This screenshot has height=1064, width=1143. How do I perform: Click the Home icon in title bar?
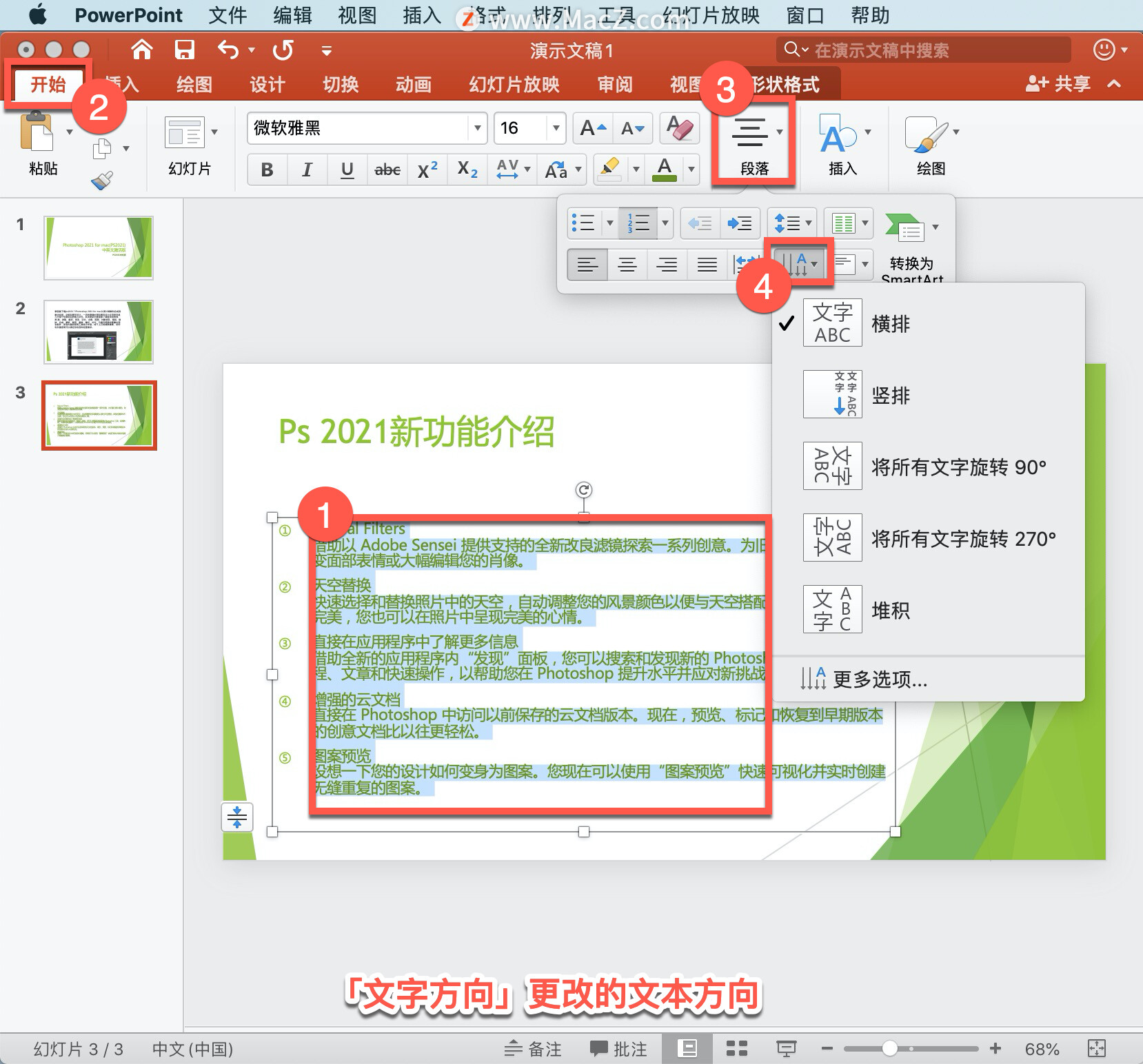click(142, 50)
